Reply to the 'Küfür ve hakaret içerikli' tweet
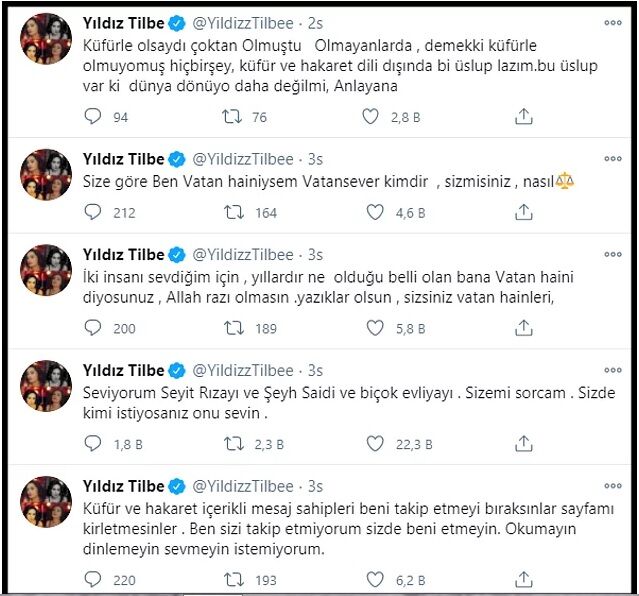This screenshot has width=639, height=596. (93, 580)
